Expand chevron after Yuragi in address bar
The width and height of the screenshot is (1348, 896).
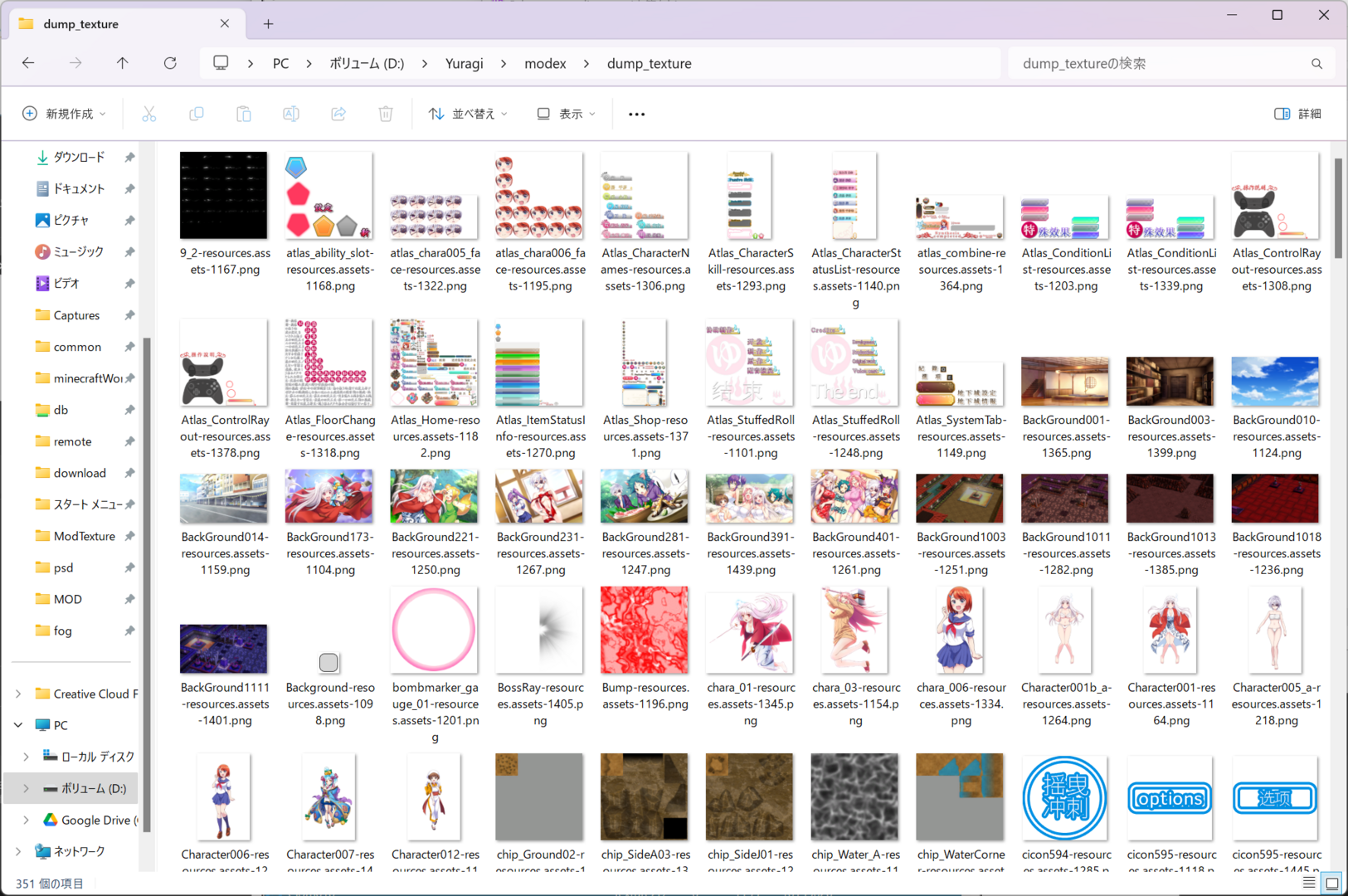click(504, 64)
